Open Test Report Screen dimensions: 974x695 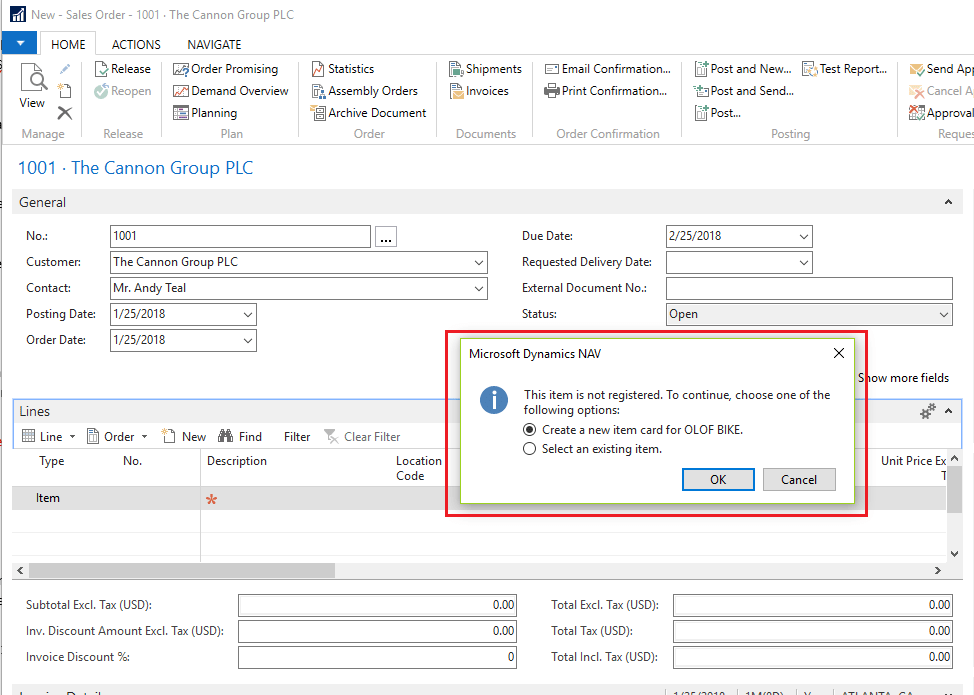pos(845,69)
